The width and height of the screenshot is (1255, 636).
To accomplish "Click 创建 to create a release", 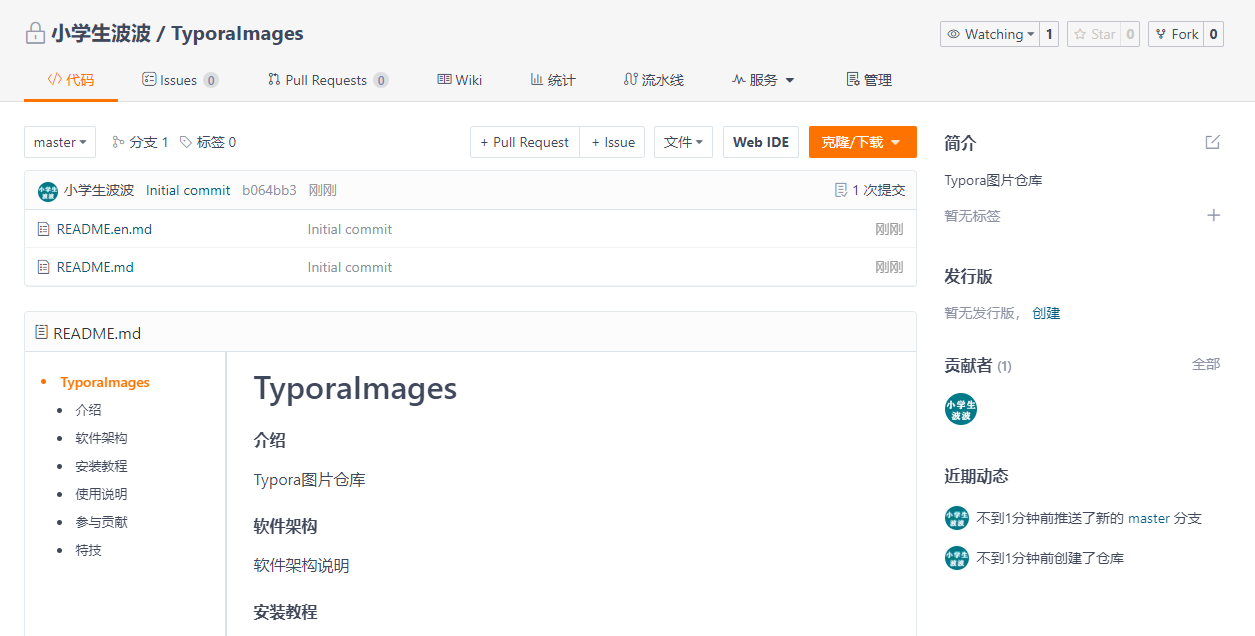I will (x=1046, y=313).
